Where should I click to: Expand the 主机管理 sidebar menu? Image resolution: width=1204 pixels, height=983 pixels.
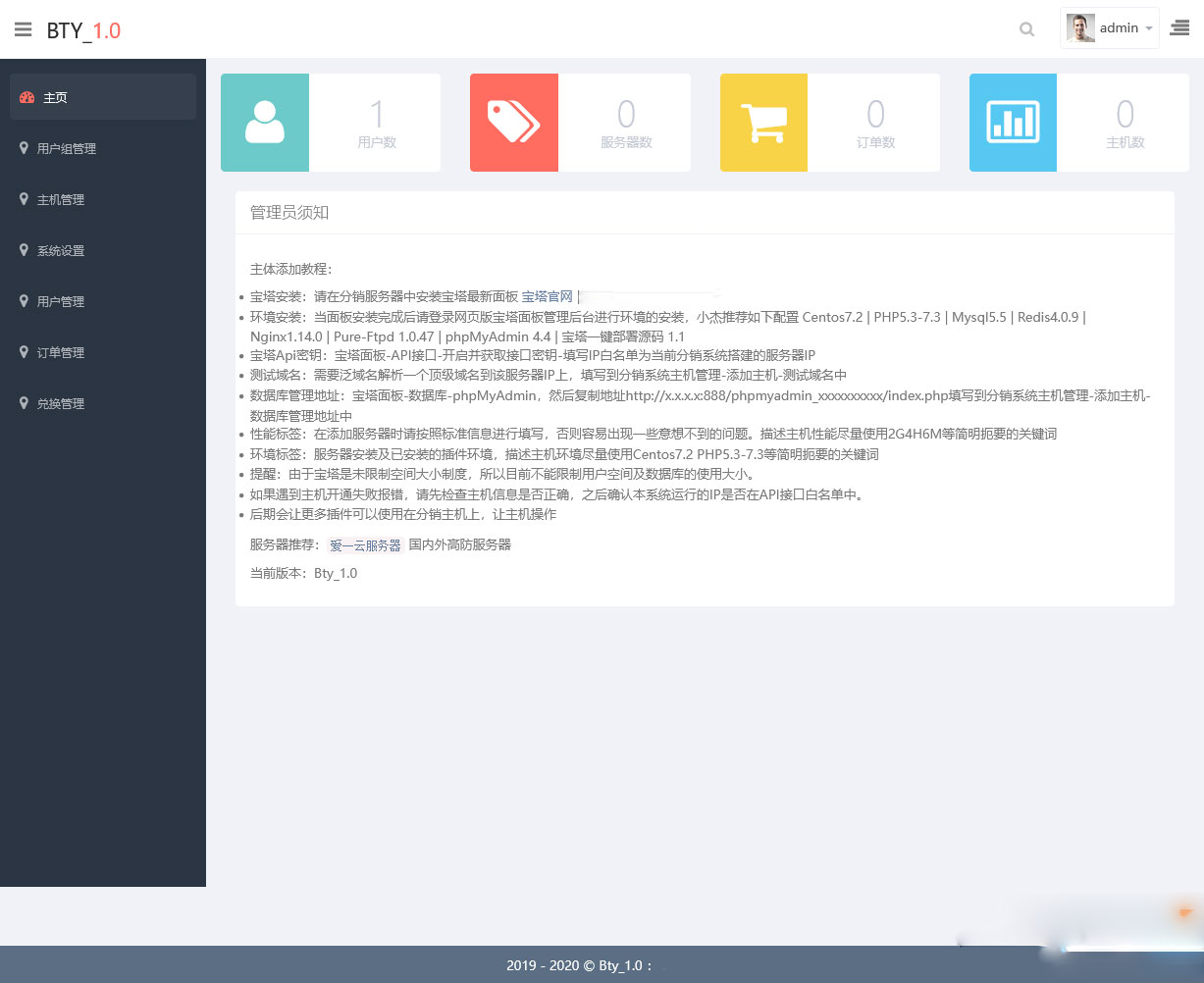pyautogui.click(x=103, y=199)
